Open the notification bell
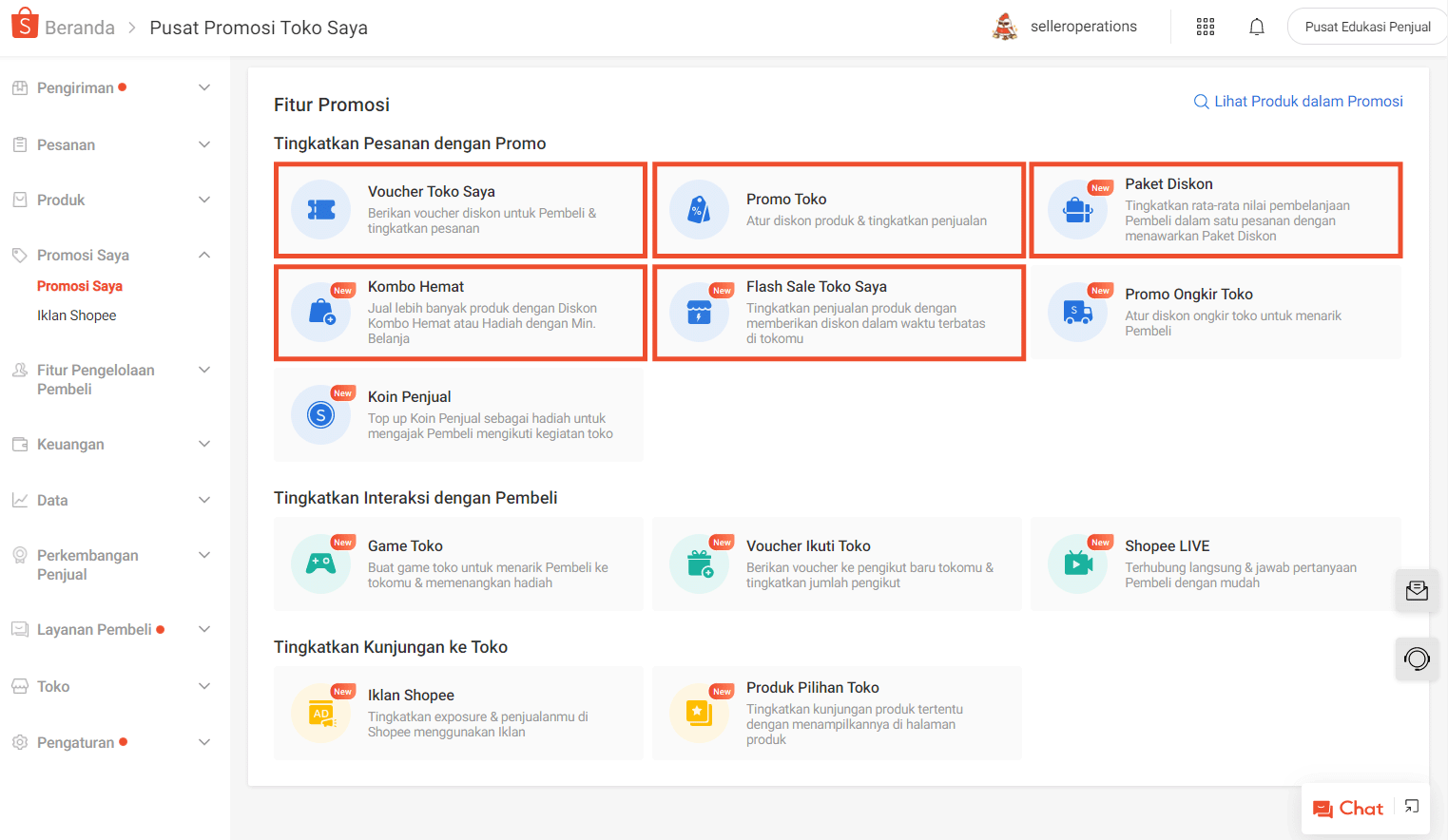The image size is (1448, 840). coord(1256,27)
